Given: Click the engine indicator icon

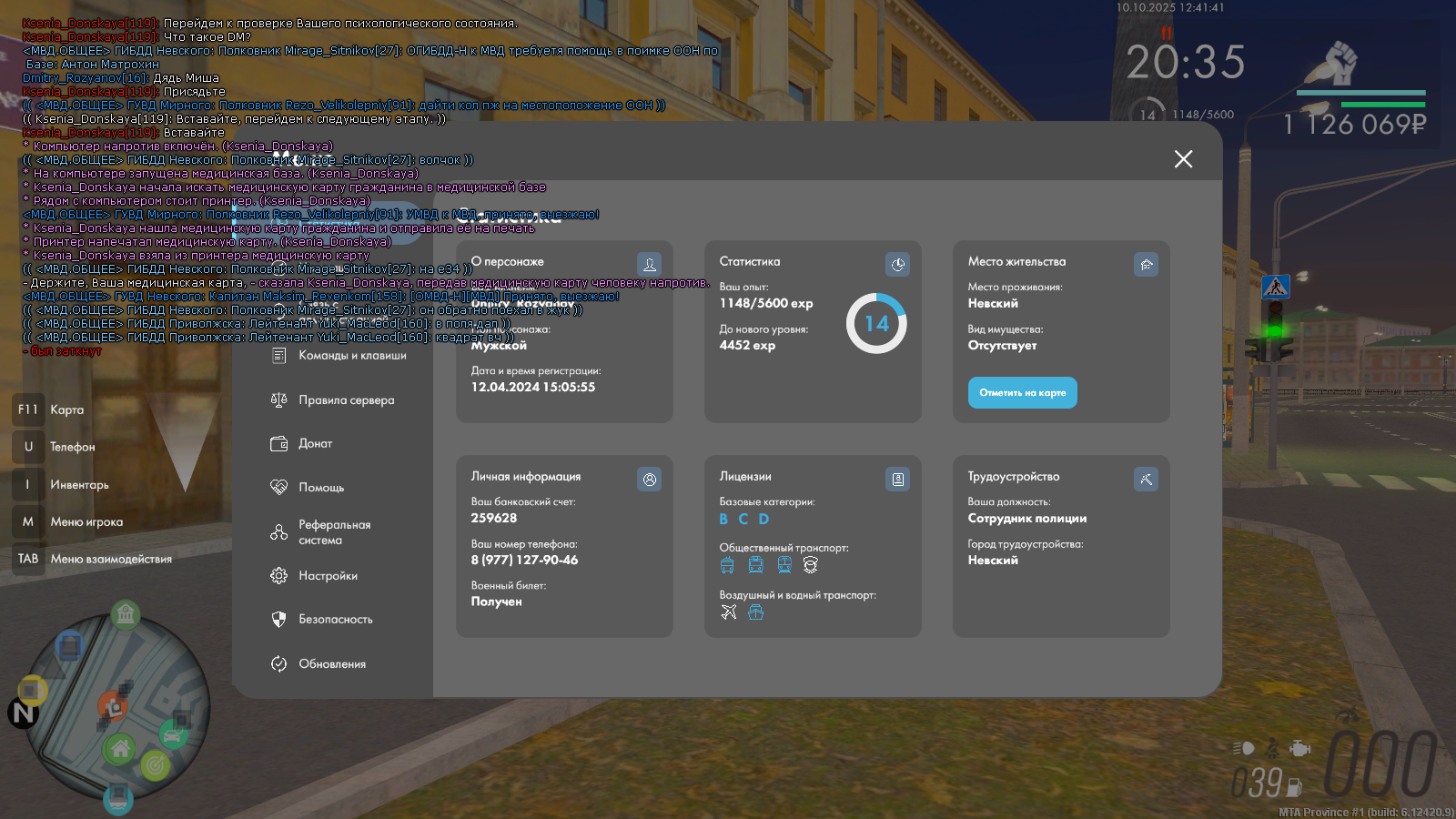Looking at the screenshot, I should click(x=1300, y=748).
